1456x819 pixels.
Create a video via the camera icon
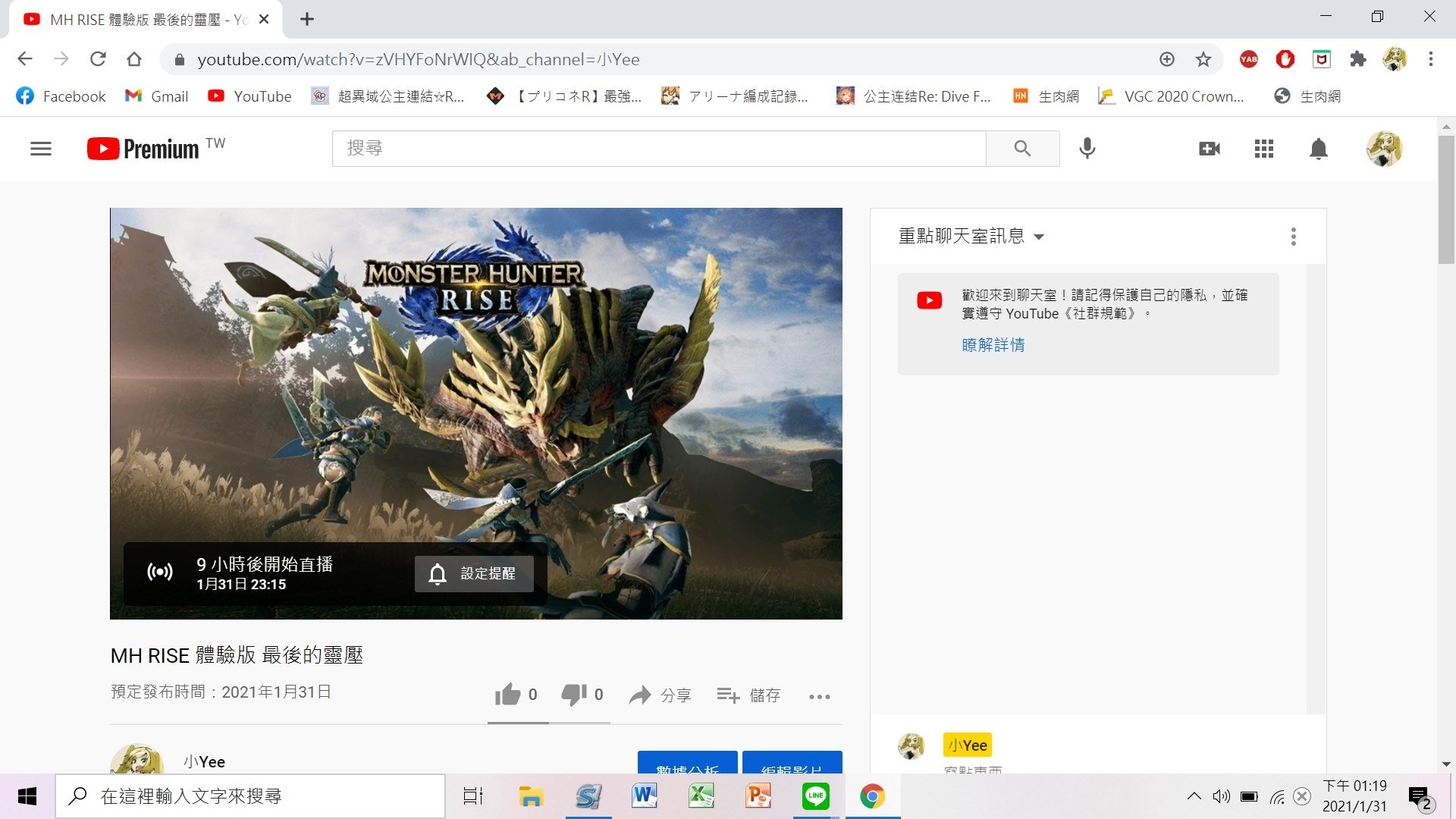tap(1210, 148)
